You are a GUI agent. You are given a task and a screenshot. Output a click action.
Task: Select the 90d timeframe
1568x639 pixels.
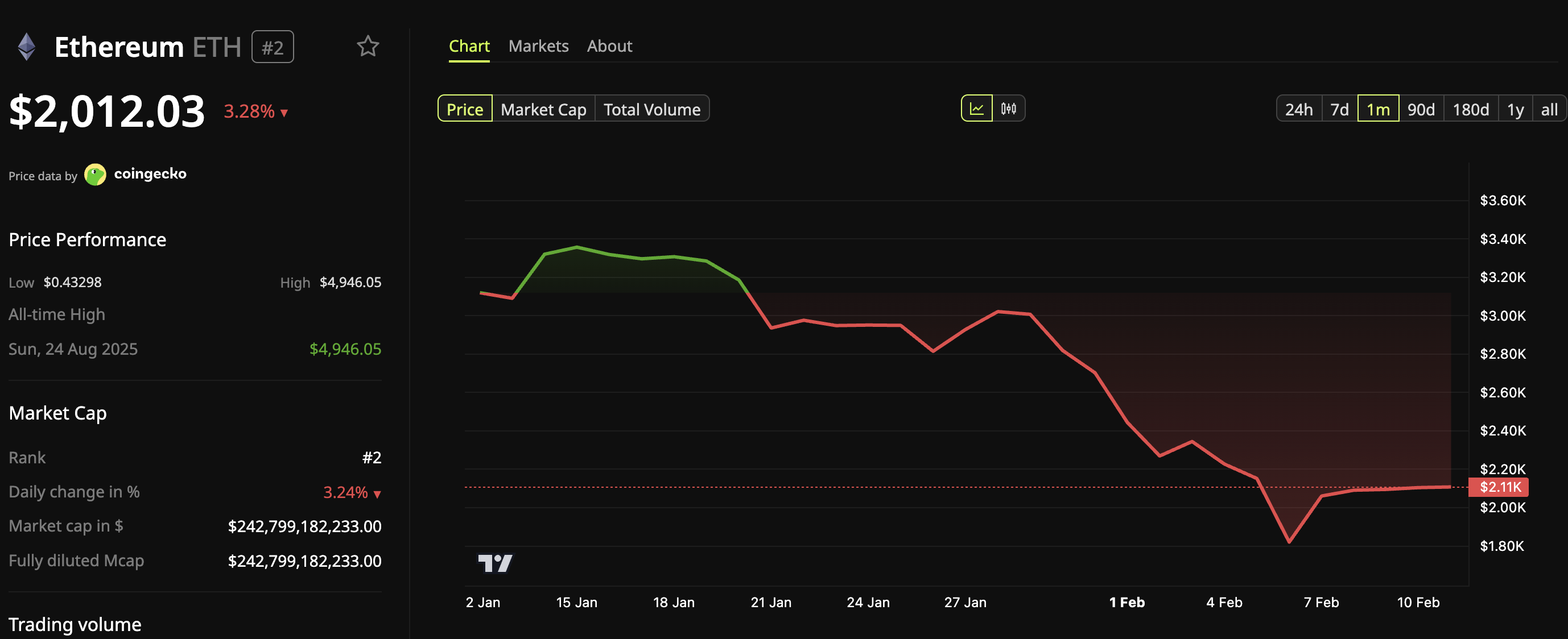[1421, 109]
